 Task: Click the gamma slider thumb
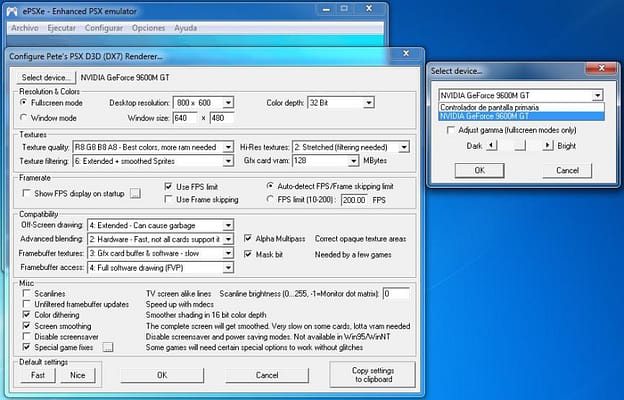pos(520,145)
